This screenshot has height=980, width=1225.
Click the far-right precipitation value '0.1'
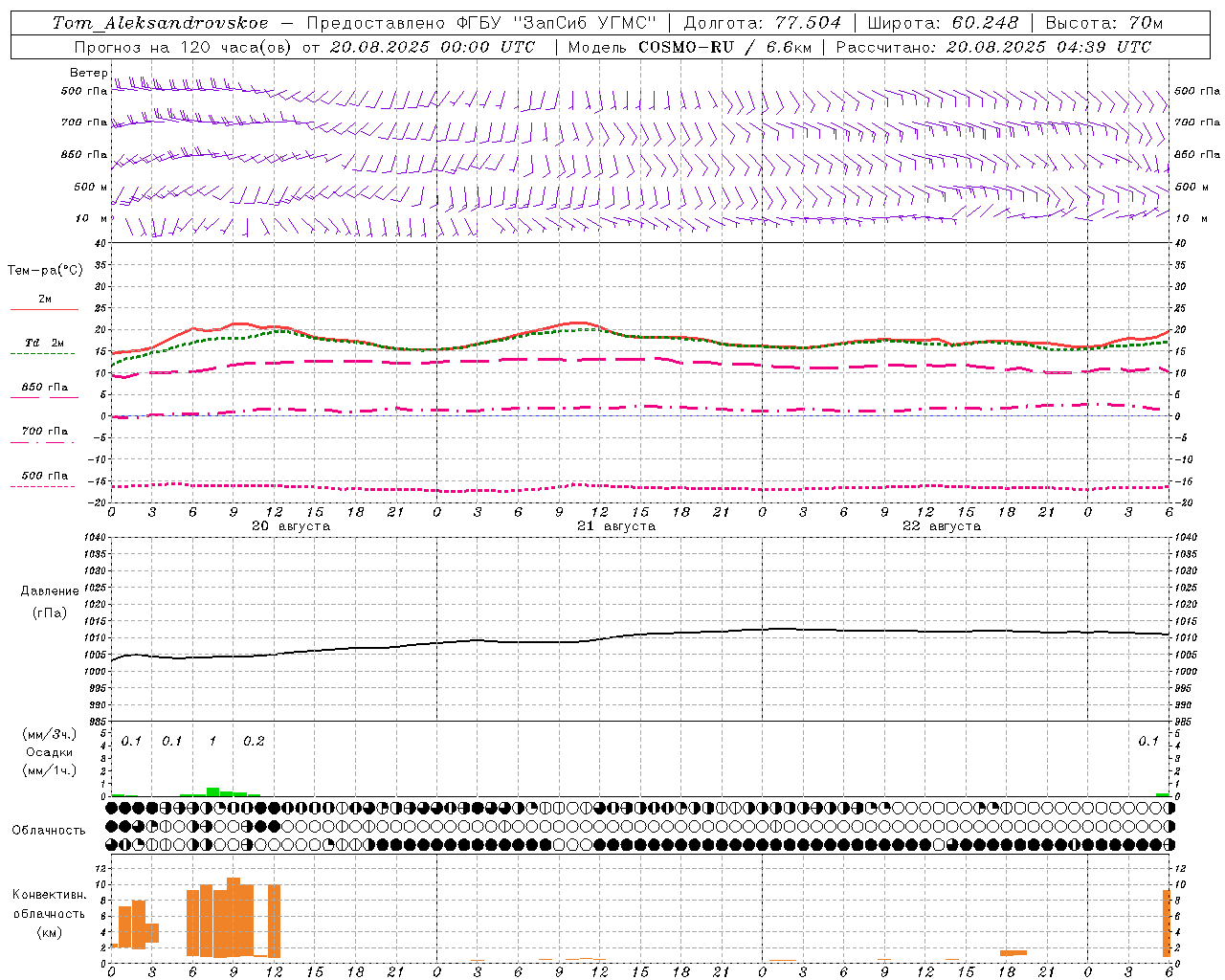[x=1148, y=742]
